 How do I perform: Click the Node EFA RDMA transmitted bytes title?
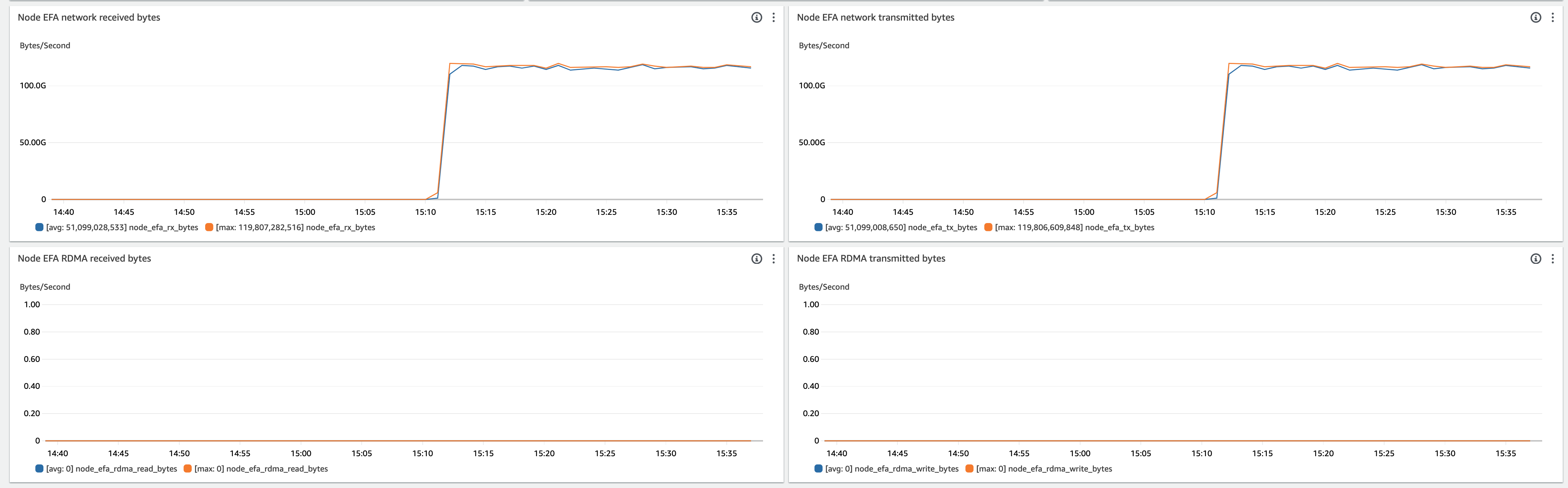point(871,259)
